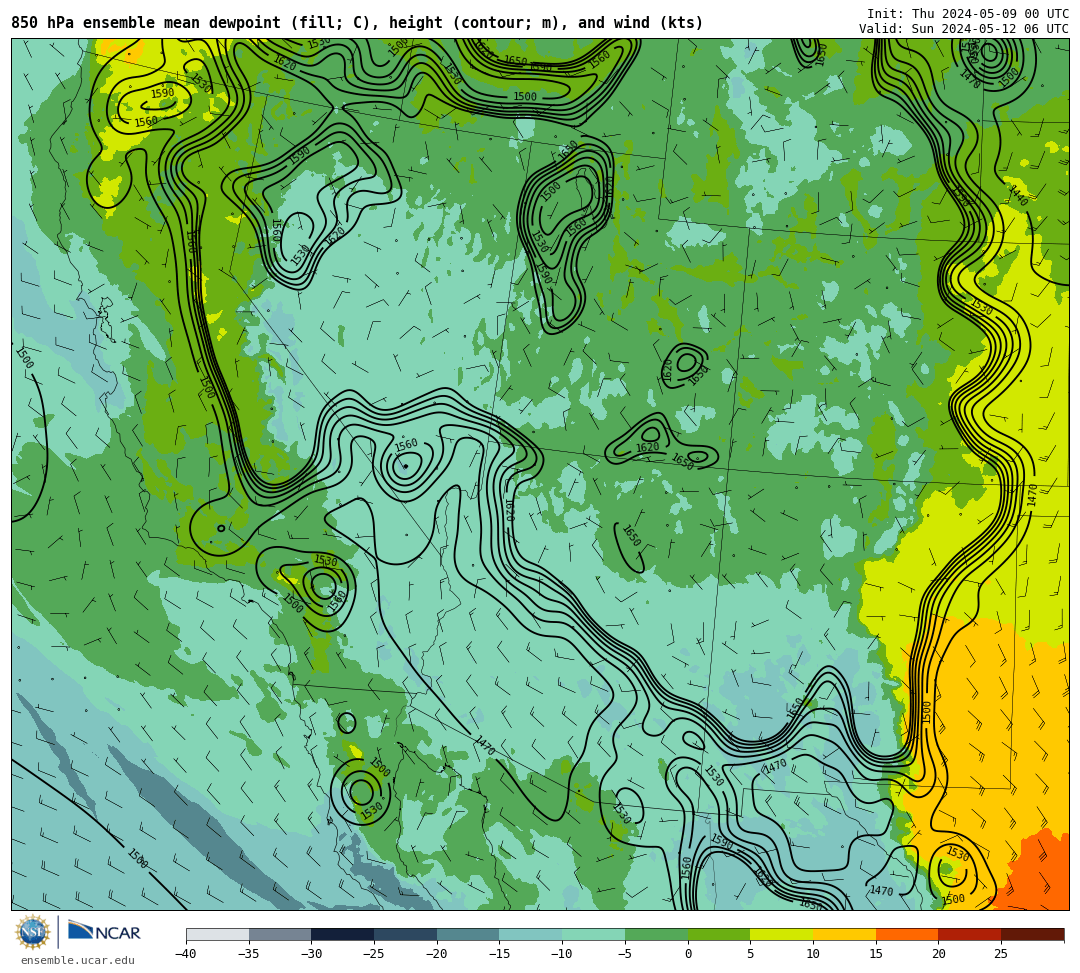Click the 25 colorbar label
Image resolution: width=1080 pixels, height=973 pixels.
point(1001,954)
